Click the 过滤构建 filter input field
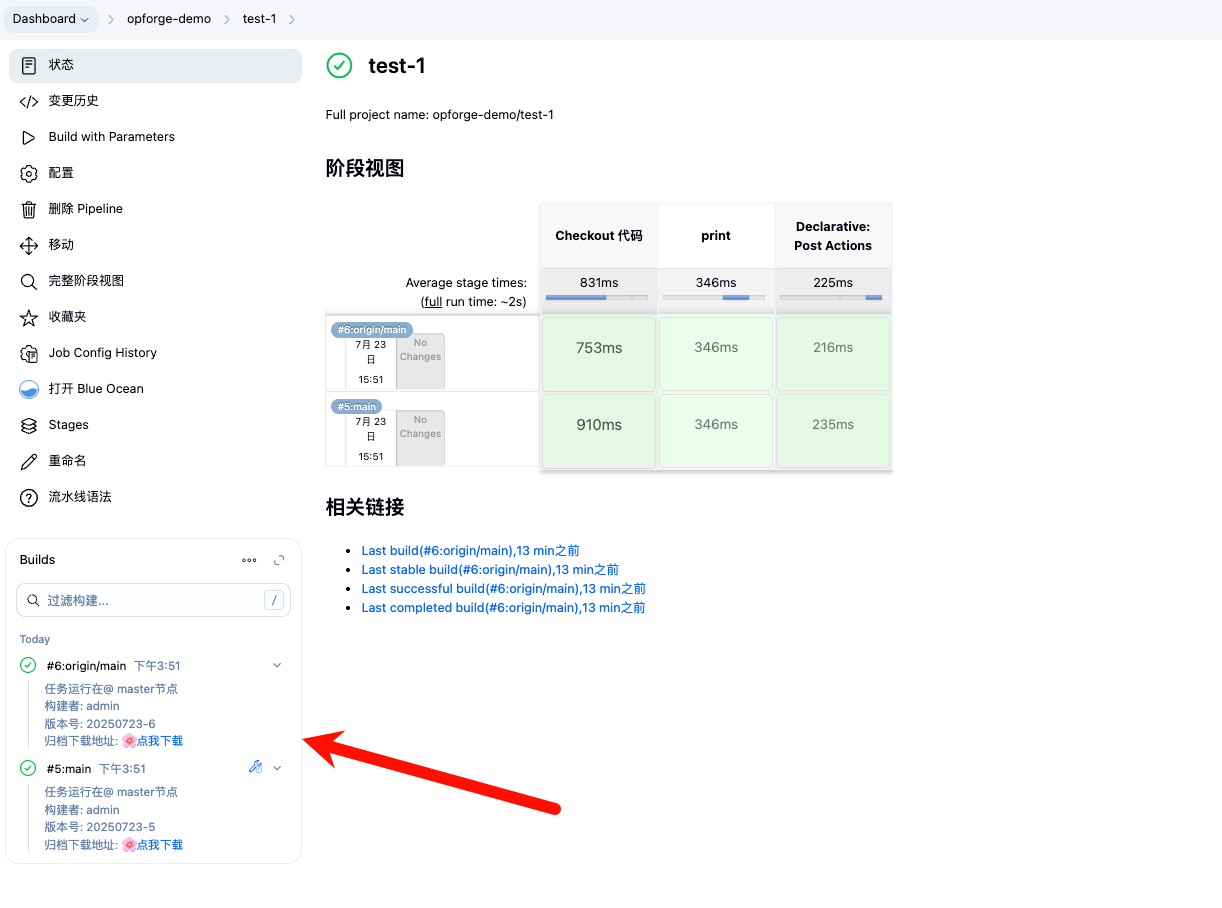The height and width of the screenshot is (908, 1222). point(150,600)
